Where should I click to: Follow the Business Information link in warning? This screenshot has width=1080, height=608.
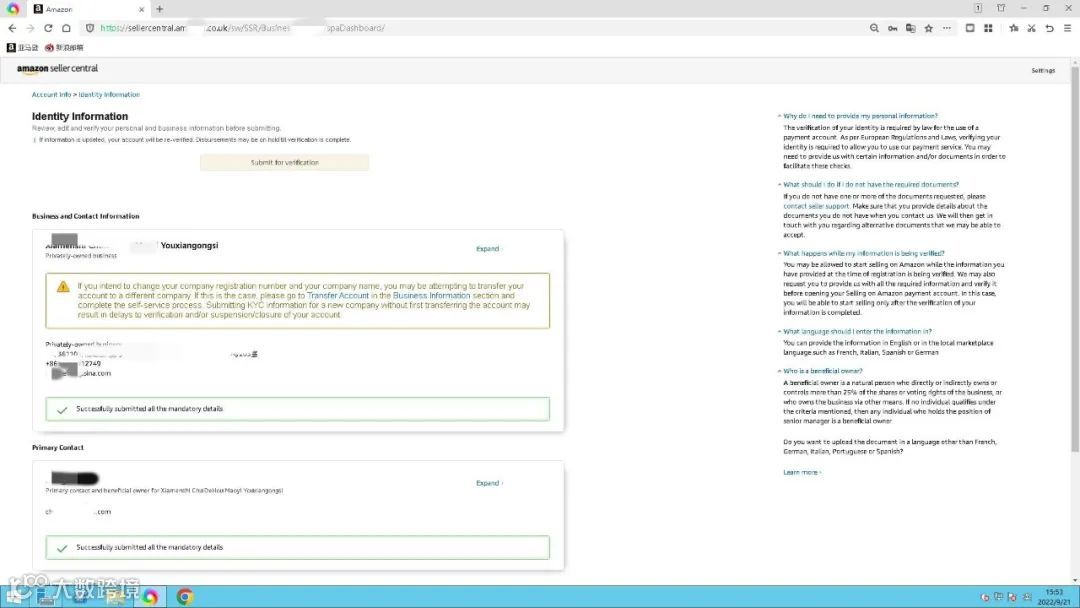click(431, 295)
